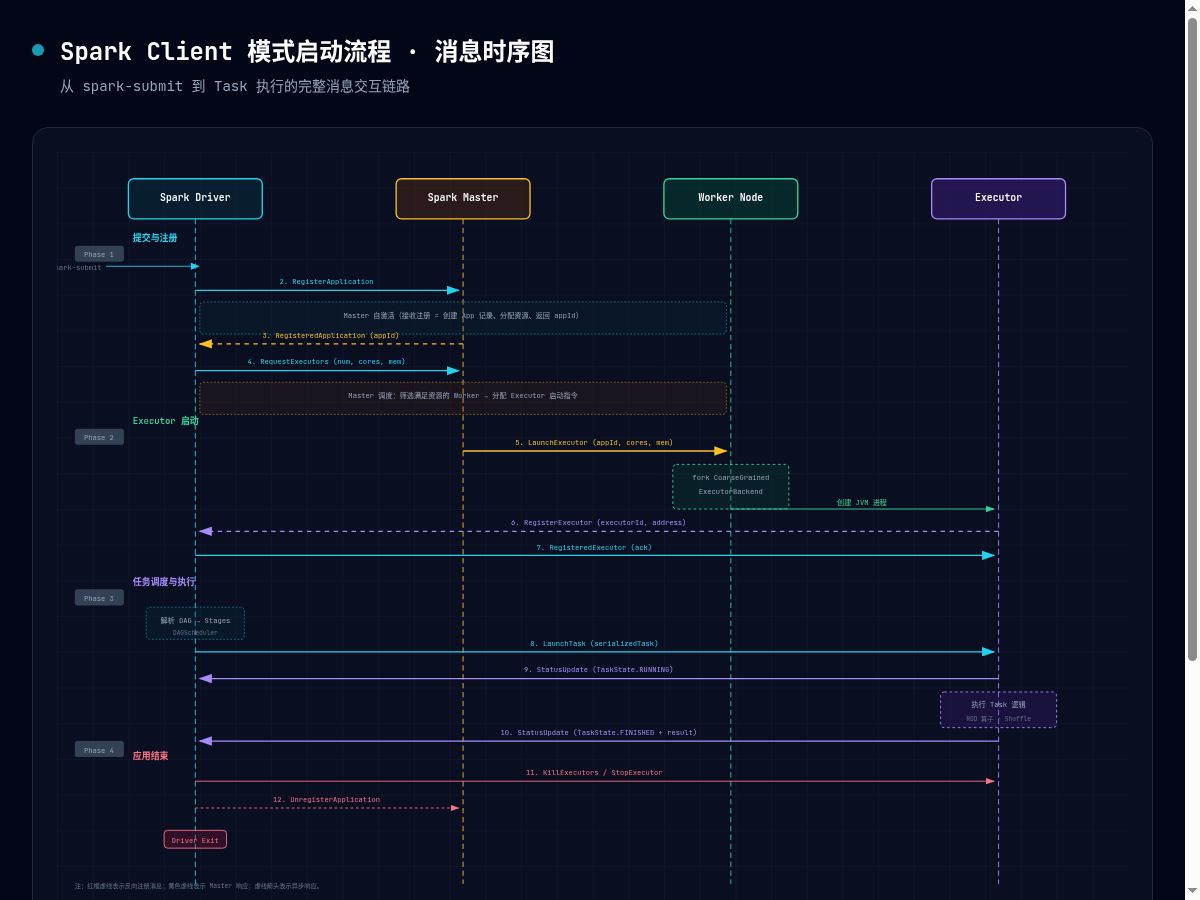Click the '提交与注册' phase heading

click(x=155, y=238)
